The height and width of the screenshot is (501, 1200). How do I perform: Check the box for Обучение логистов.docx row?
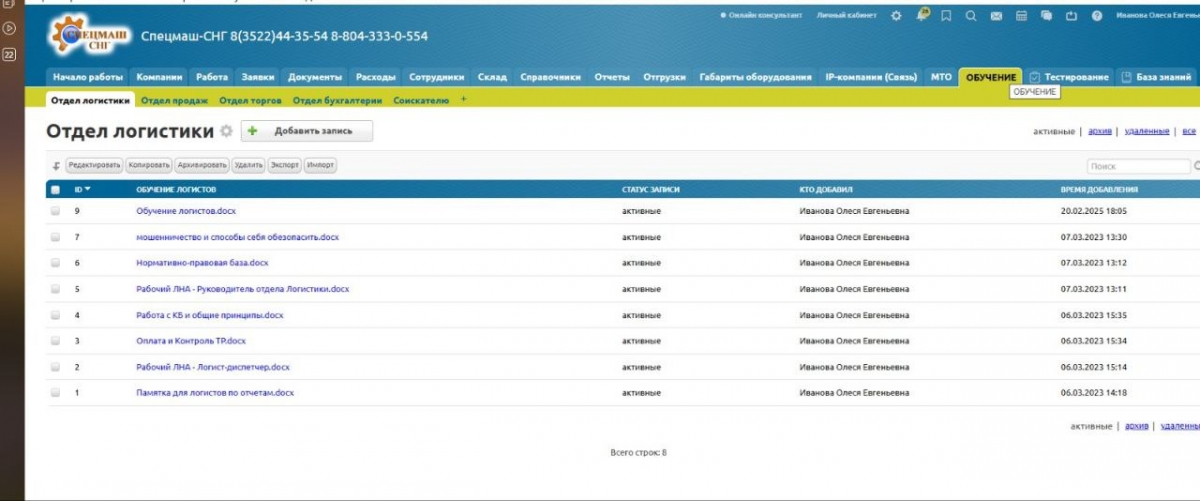pyautogui.click(x=56, y=211)
